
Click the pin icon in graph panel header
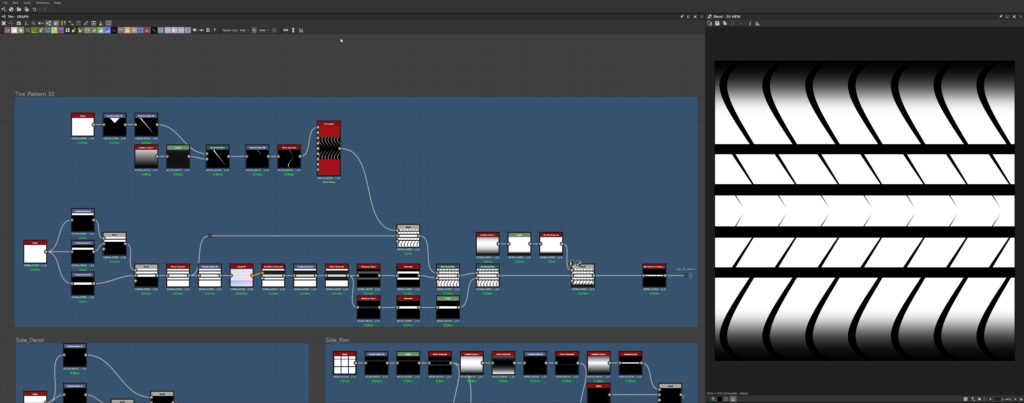point(682,16)
